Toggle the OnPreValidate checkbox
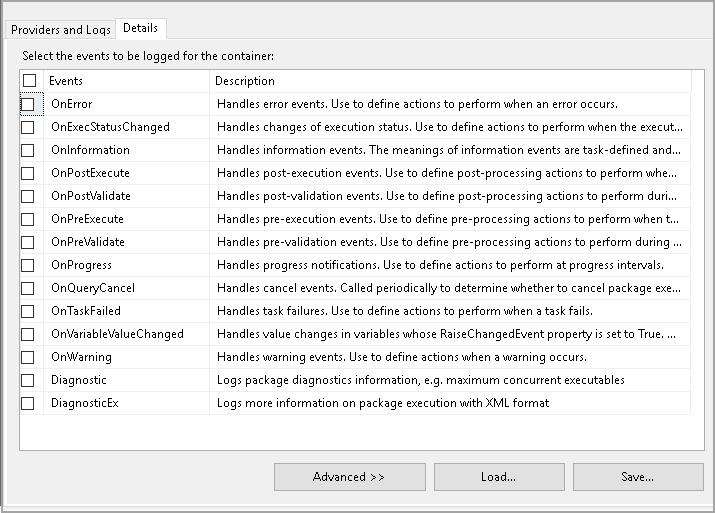 point(28,242)
